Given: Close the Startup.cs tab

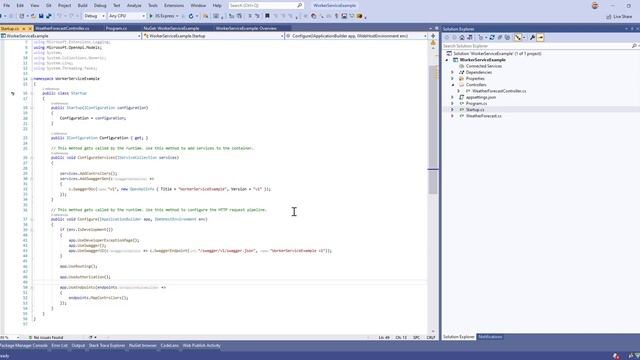Looking at the screenshot, I should point(30,29).
